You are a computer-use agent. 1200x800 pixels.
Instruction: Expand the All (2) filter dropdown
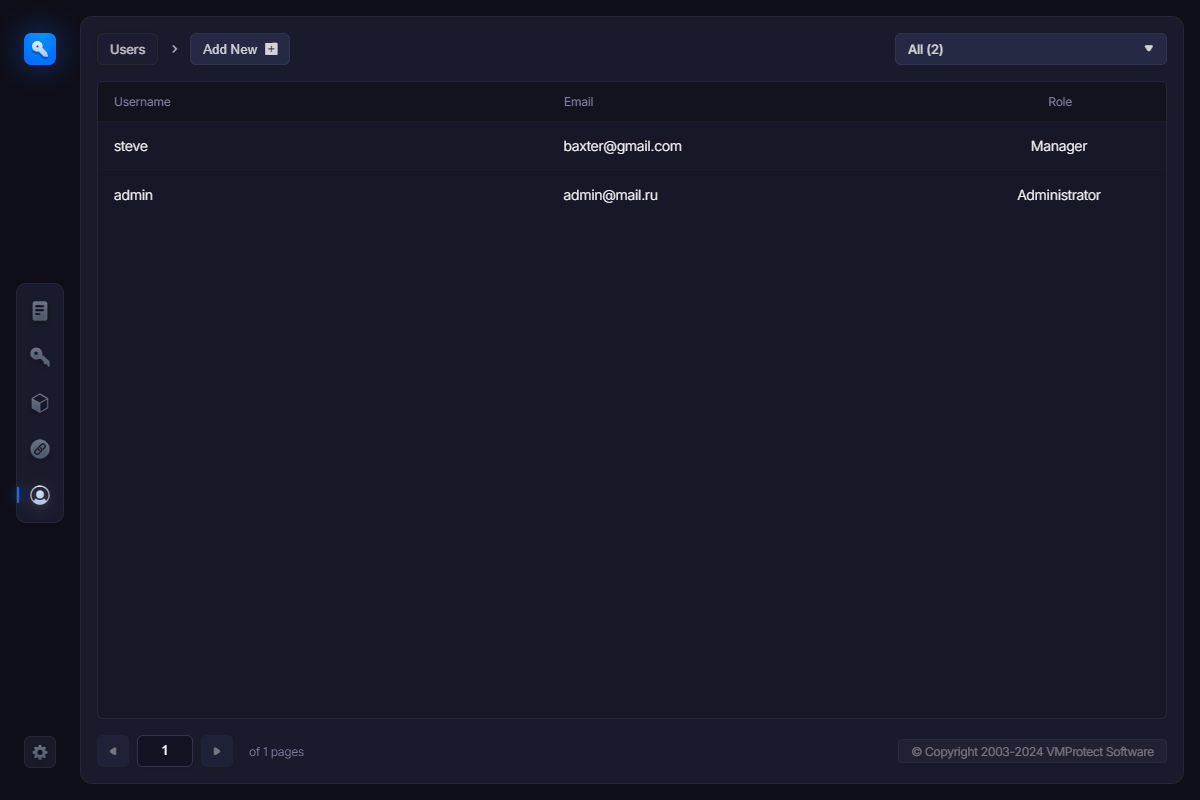point(1030,49)
